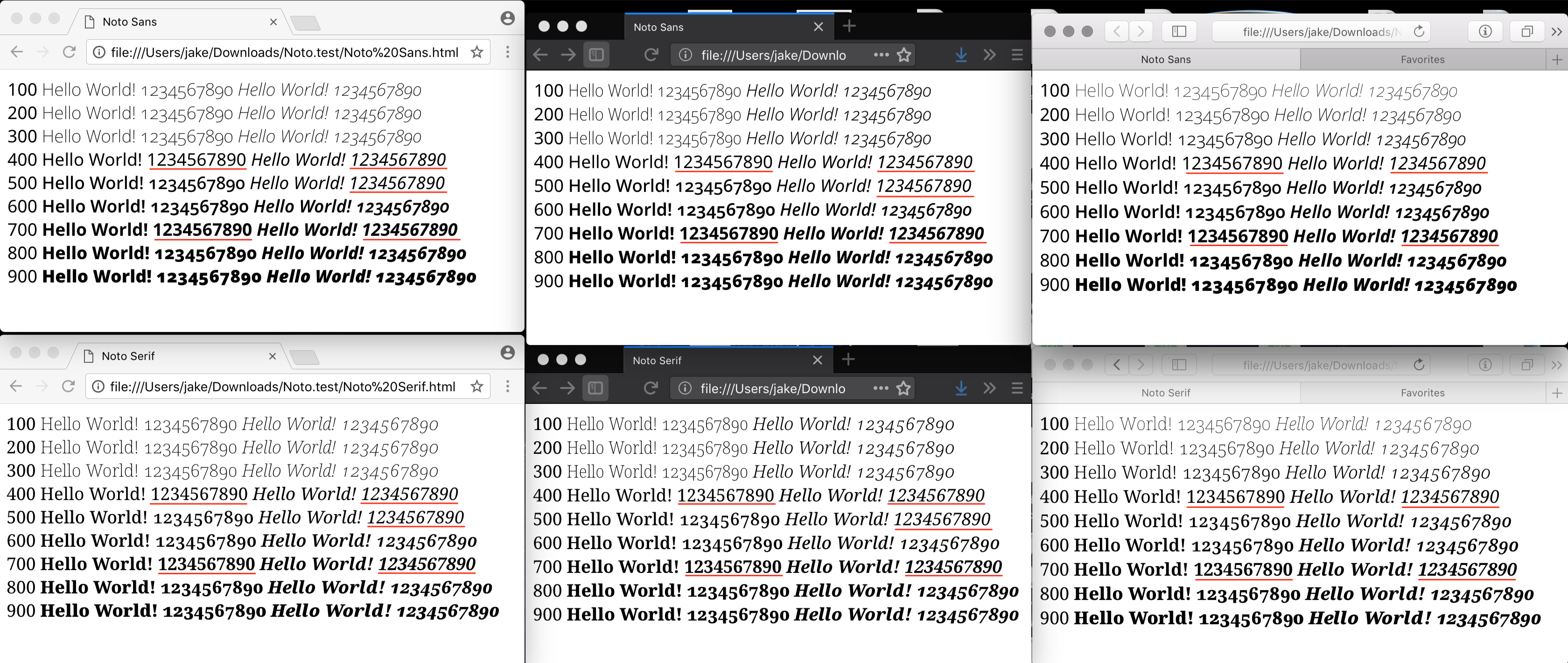Screen dimensions: 1568x663
Task: Click the Firefox sidebar panel icon
Action: coord(596,54)
